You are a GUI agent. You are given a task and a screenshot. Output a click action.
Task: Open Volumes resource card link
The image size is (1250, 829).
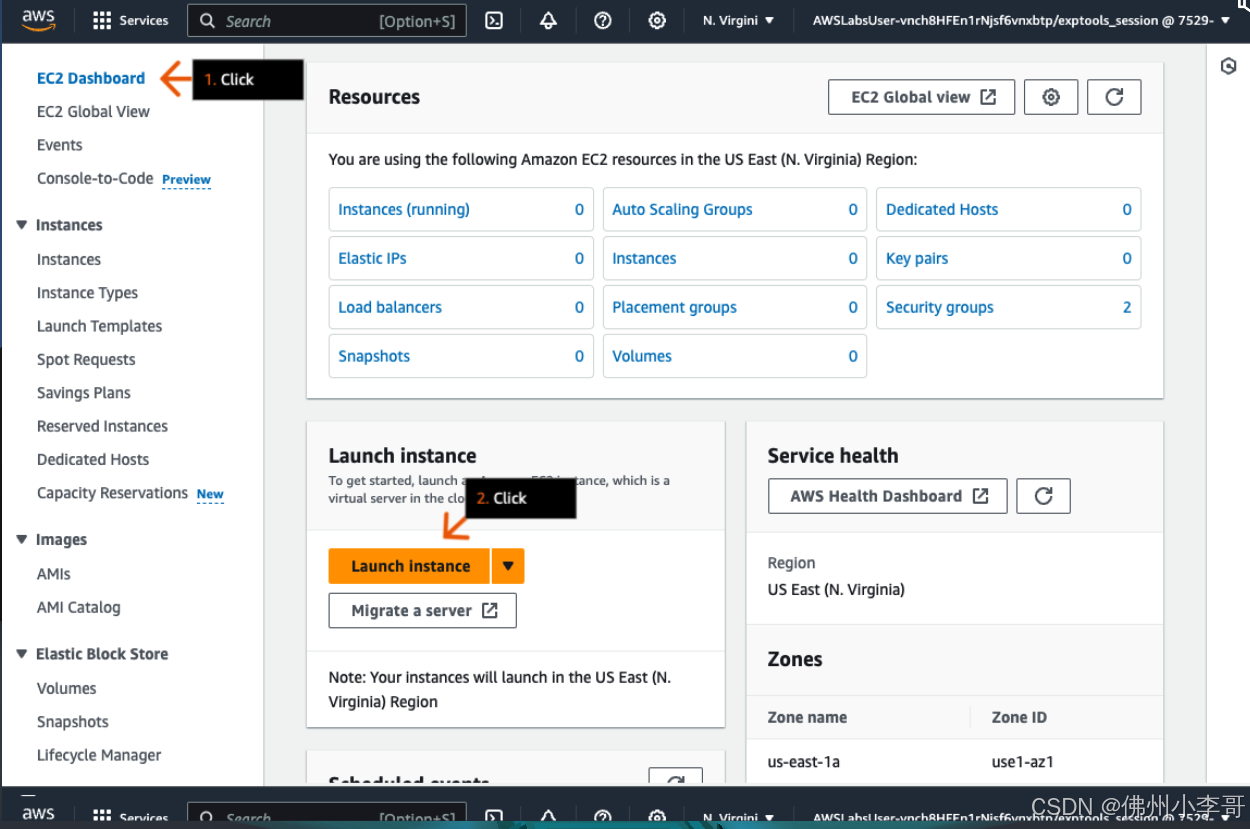pos(642,356)
